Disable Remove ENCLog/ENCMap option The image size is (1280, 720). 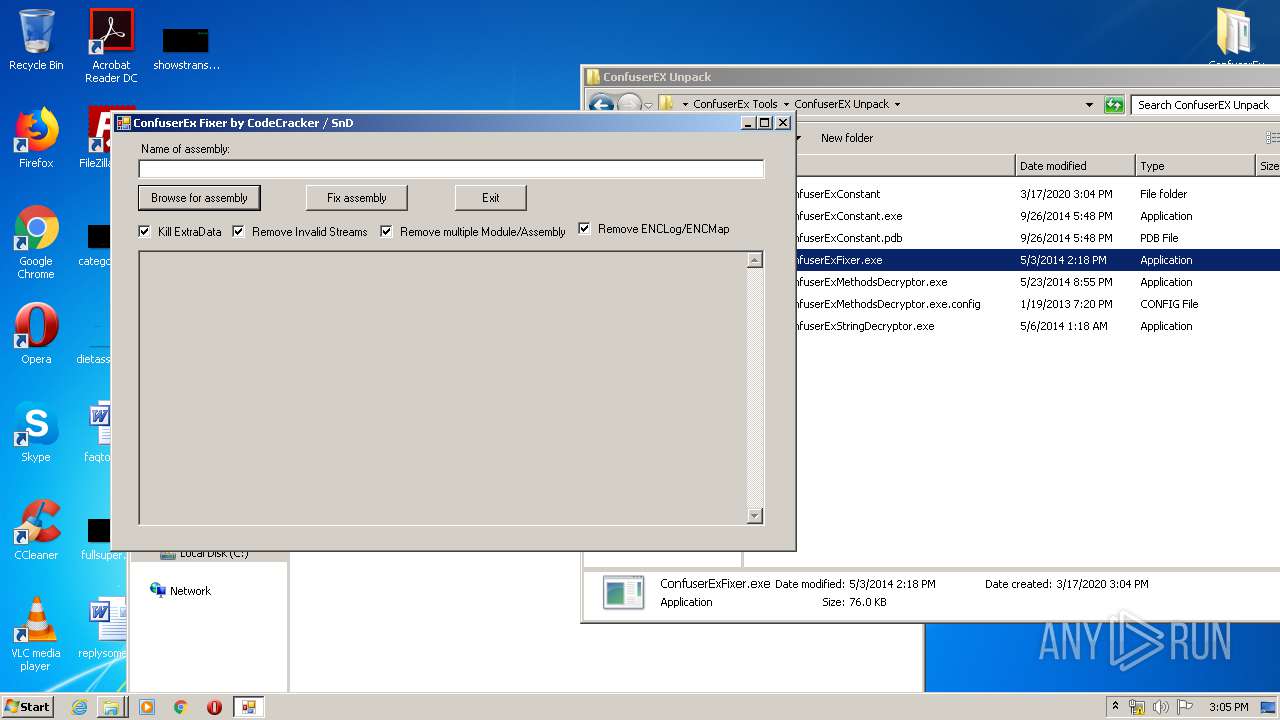[x=585, y=228]
